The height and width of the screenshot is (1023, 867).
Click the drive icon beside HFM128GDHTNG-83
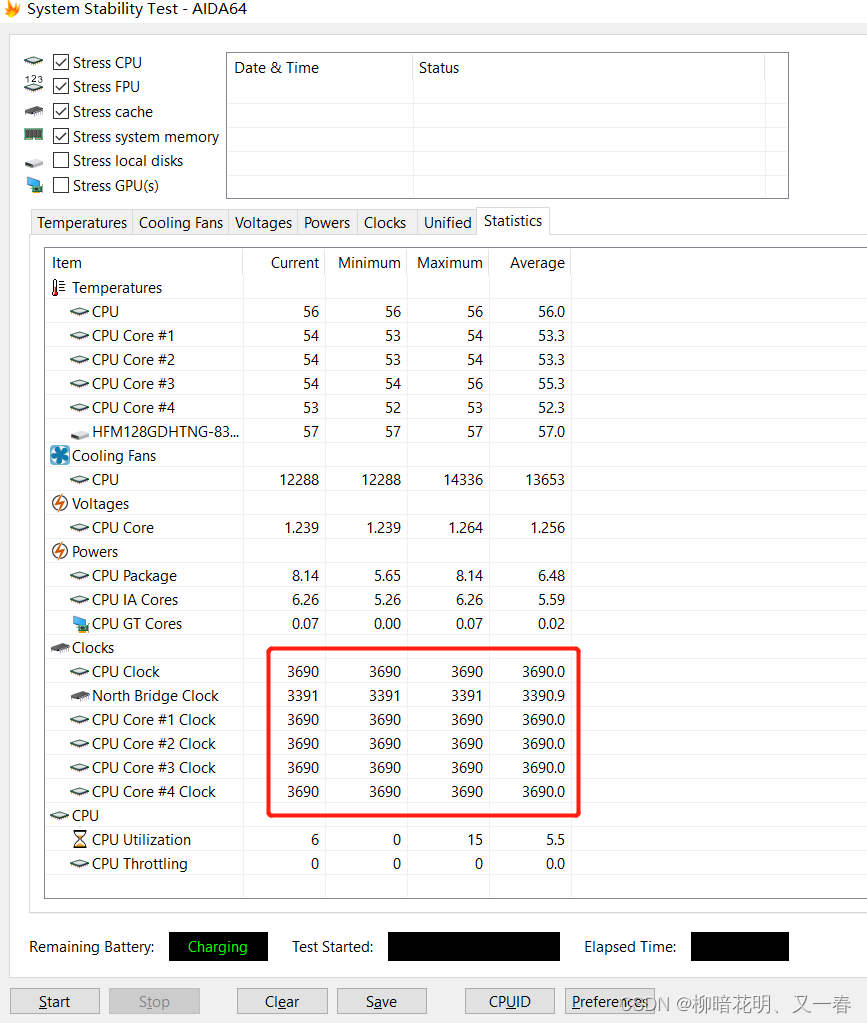pos(80,434)
